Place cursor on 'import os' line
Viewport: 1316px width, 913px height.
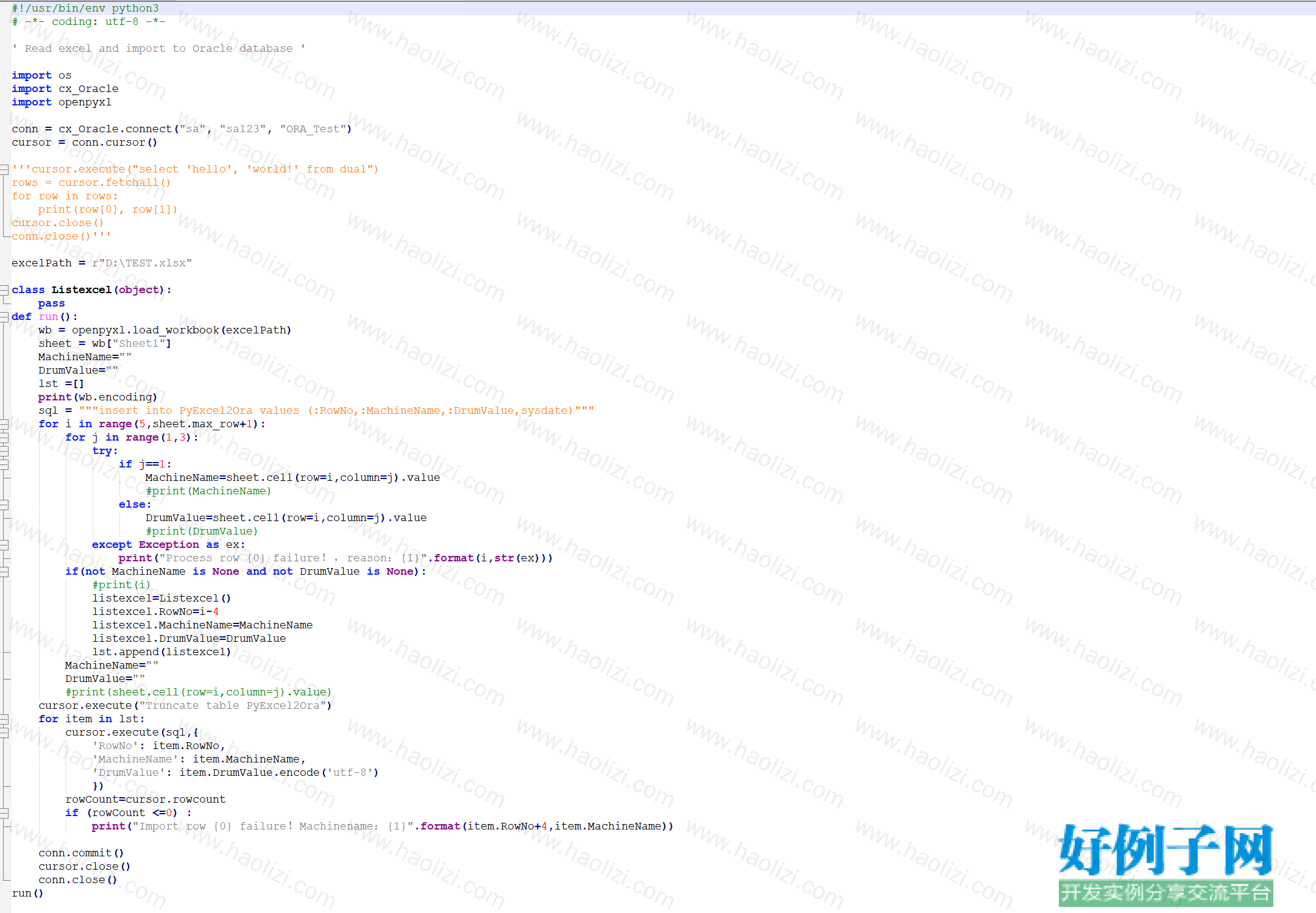click(x=41, y=75)
